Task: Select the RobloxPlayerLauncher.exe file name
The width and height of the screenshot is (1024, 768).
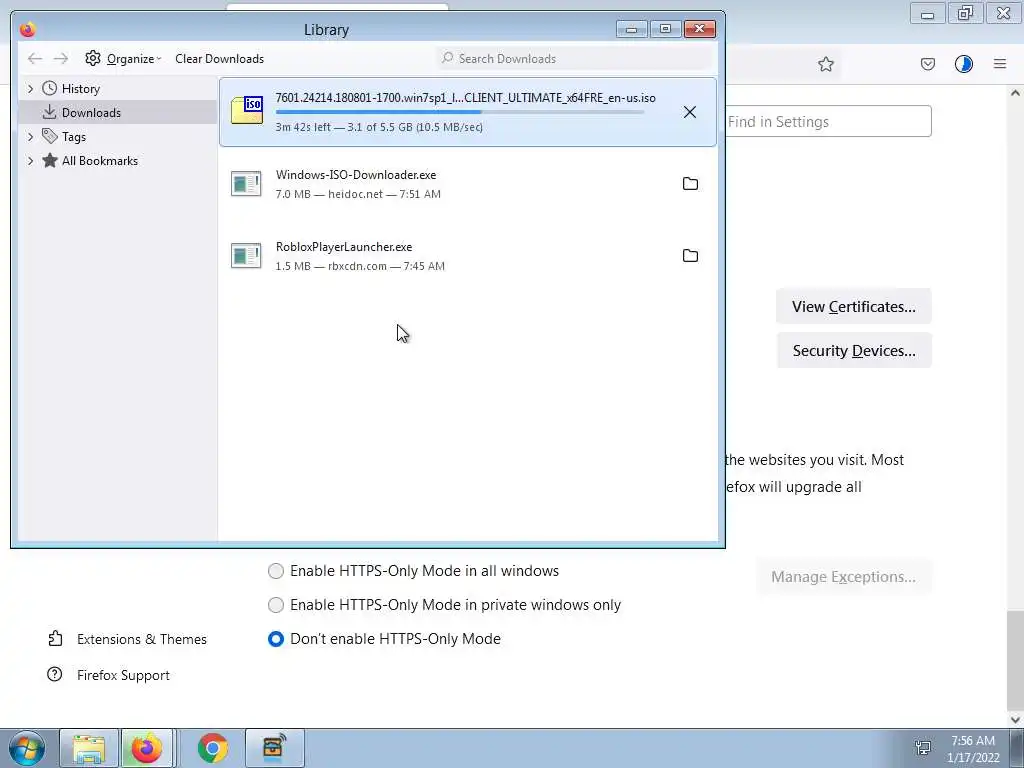Action: point(344,247)
